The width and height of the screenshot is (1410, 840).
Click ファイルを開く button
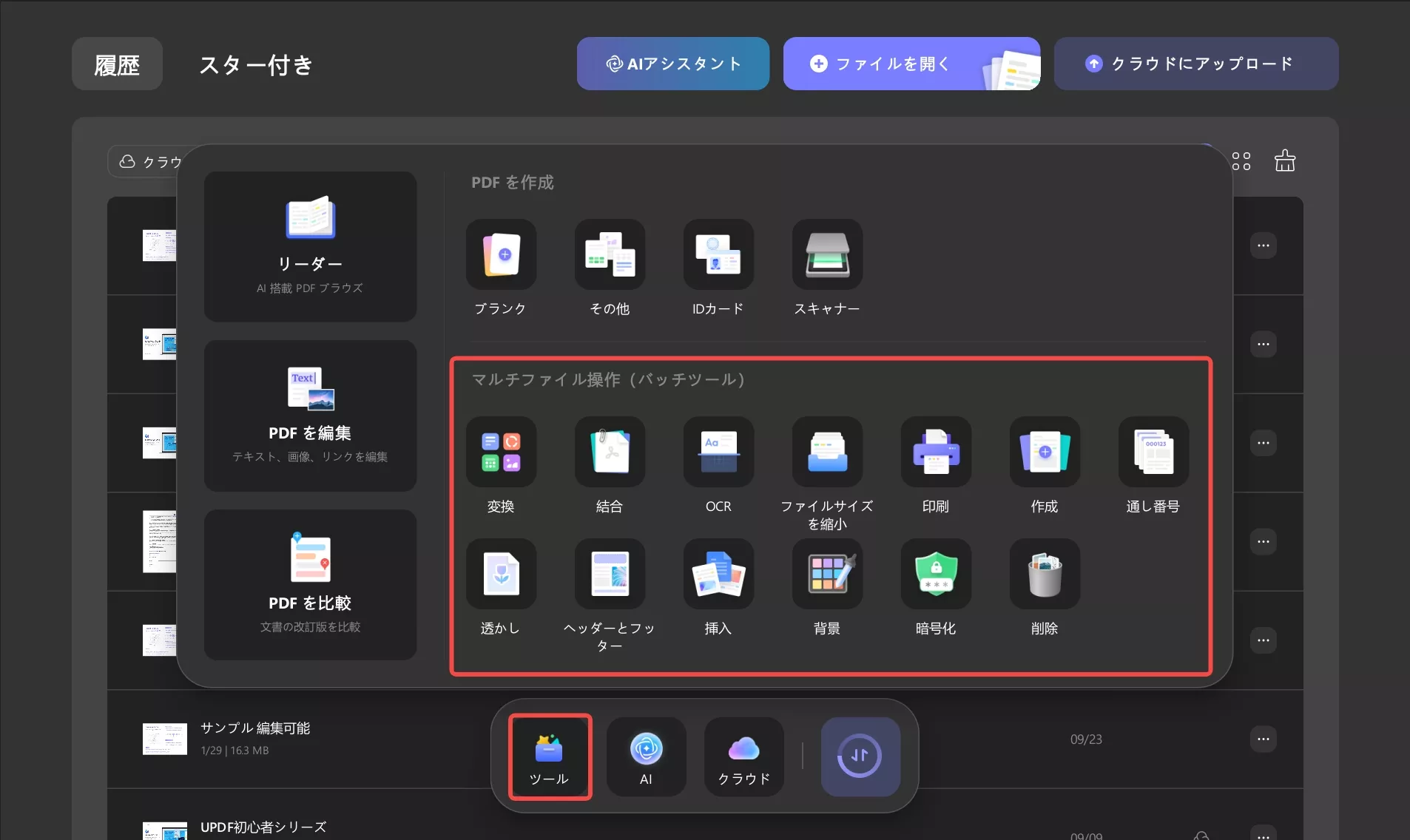[911, 64]
